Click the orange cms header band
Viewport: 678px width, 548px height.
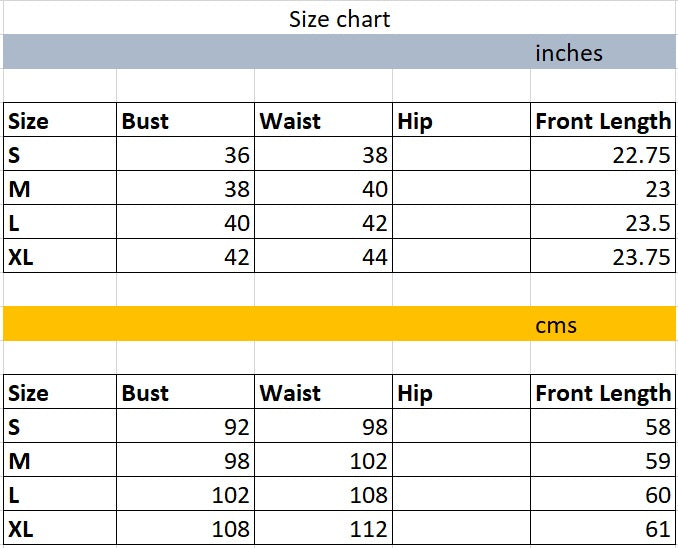pyautogui.click(x=260, y=325)
